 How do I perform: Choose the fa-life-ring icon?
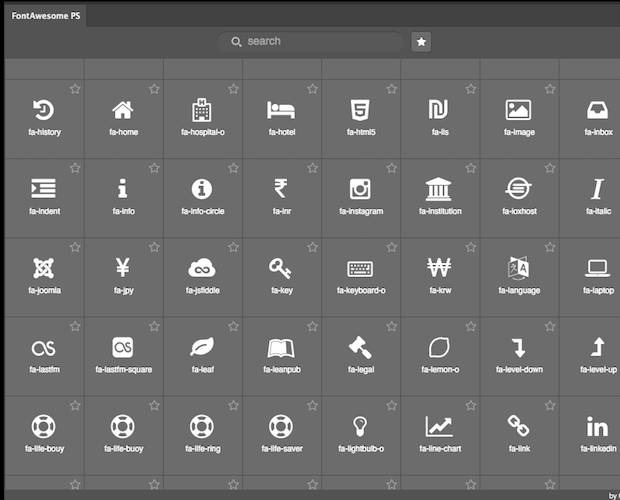(202, 426)
